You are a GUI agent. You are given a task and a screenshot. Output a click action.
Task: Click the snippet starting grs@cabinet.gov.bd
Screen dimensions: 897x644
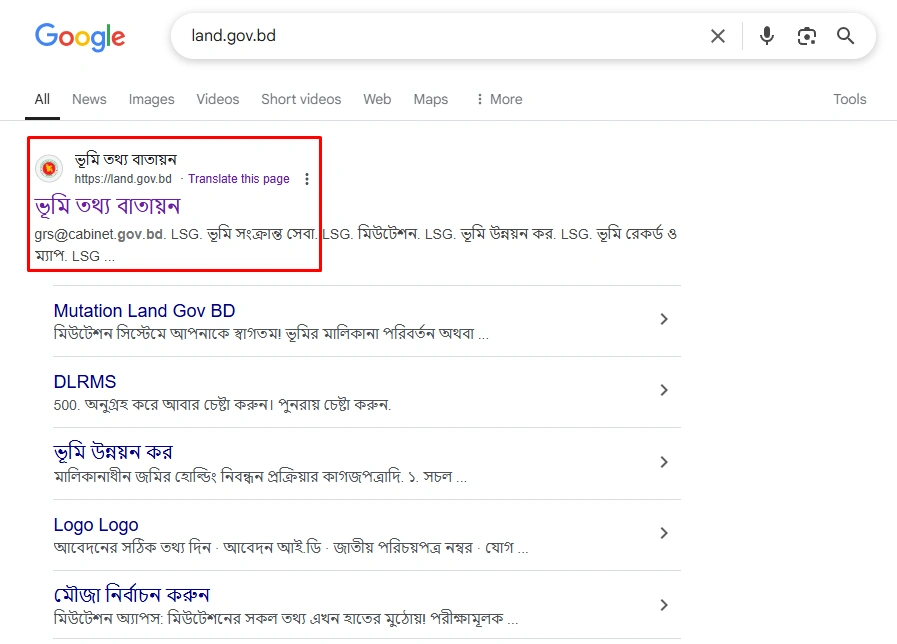point(355,245)
